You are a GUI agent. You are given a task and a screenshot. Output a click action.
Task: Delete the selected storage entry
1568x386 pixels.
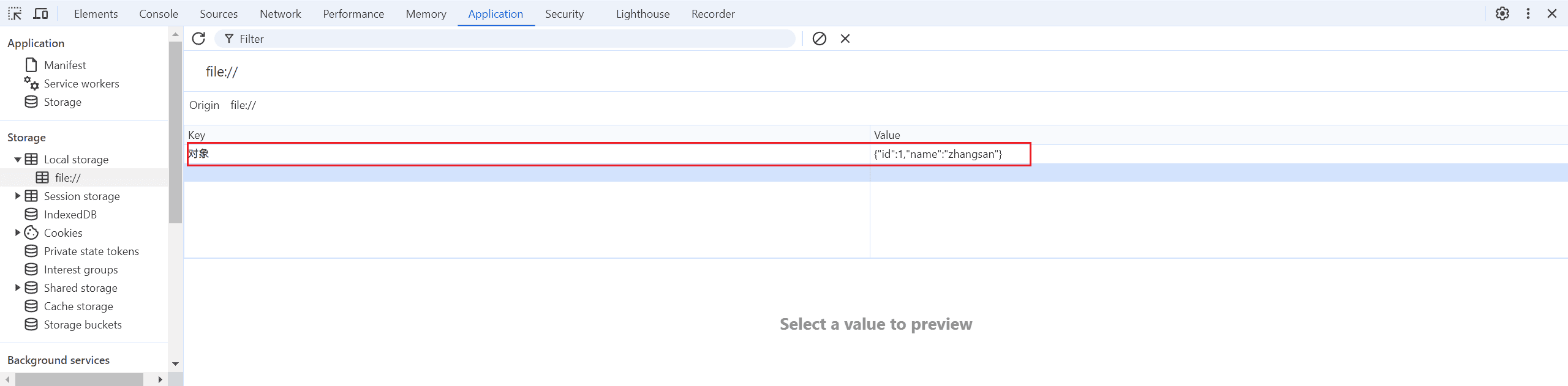click(845, 39)
